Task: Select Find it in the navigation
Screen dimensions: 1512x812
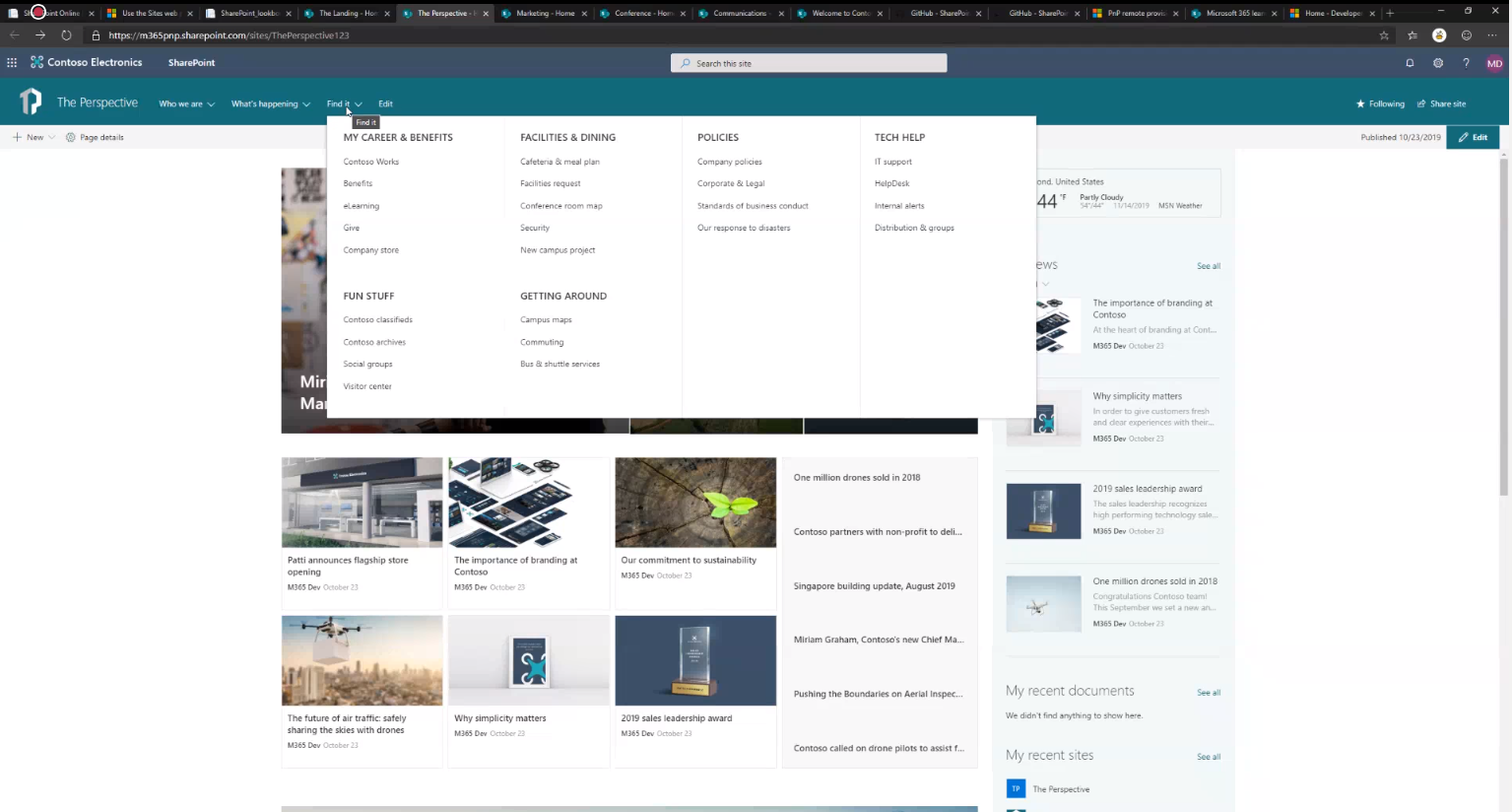Action: [x=340, y=102]
